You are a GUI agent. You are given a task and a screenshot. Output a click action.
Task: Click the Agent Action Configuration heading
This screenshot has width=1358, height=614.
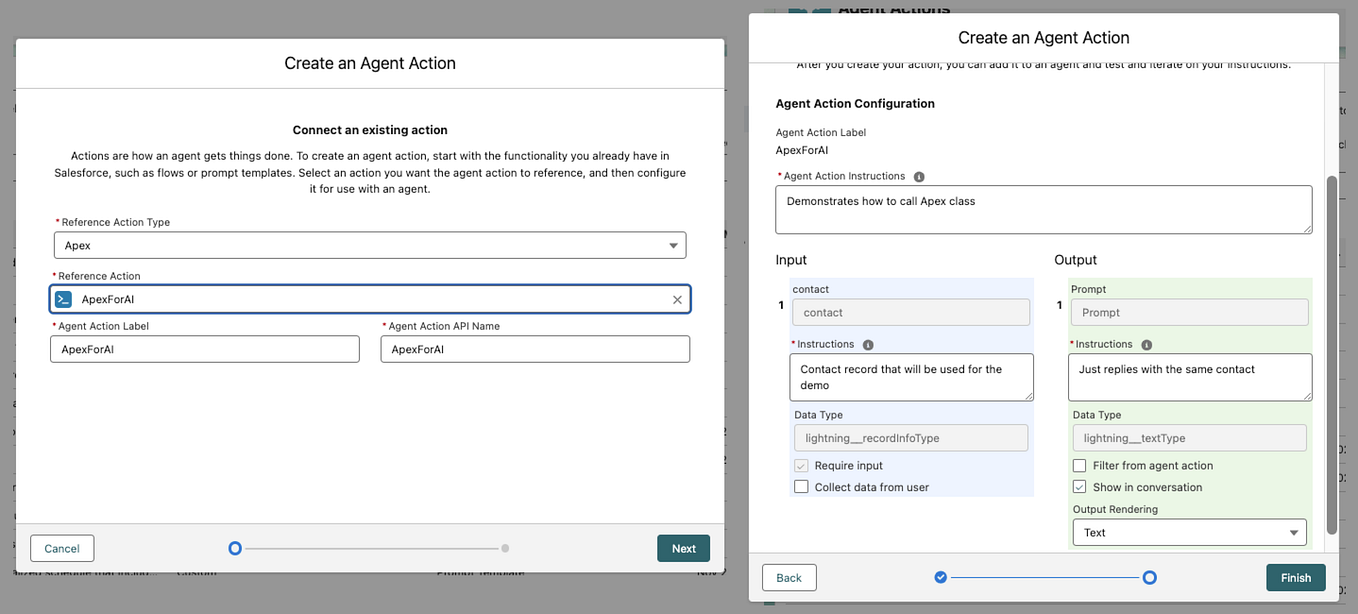[855, 103]
